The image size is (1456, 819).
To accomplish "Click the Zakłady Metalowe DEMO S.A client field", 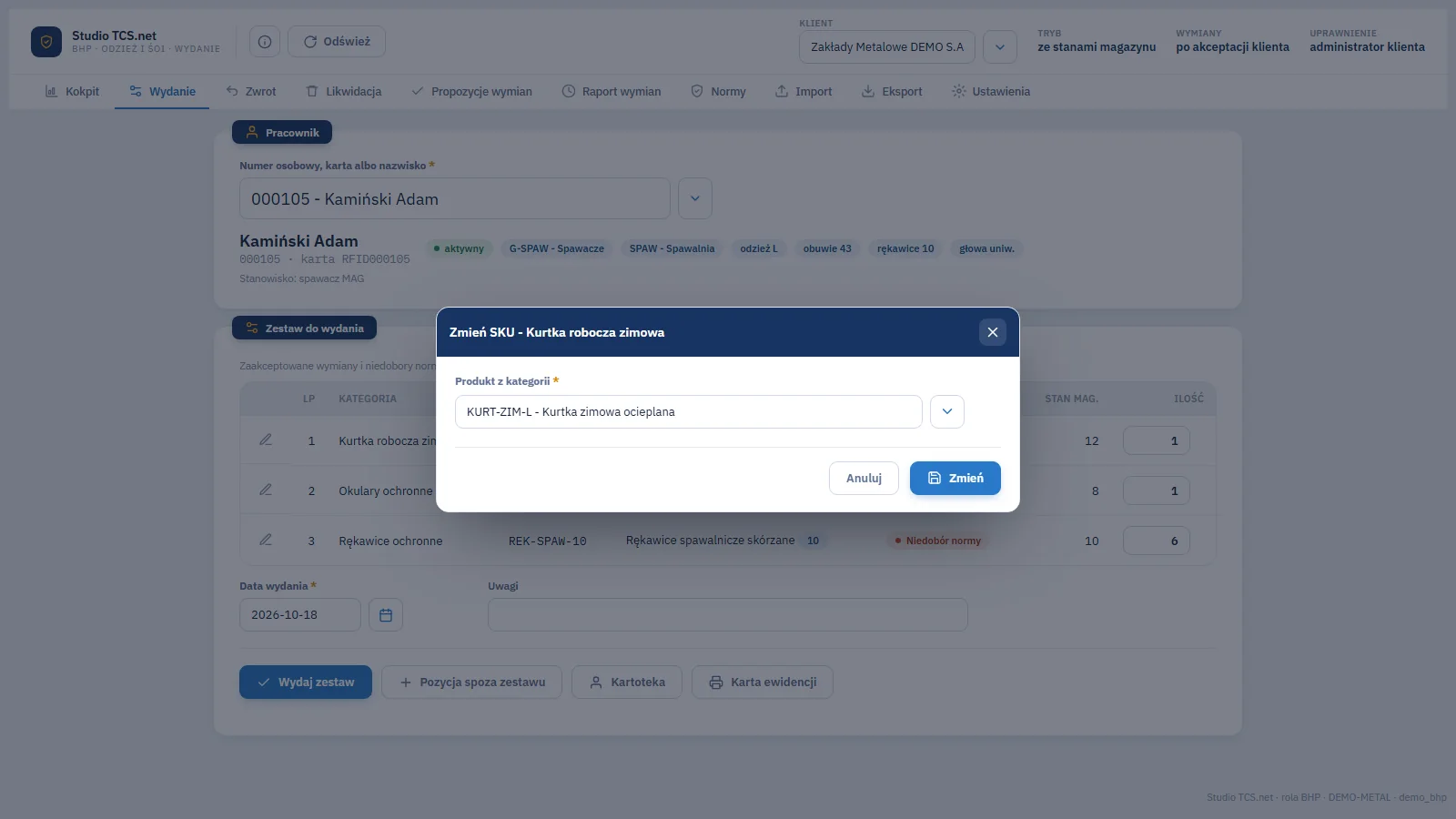I will (887, 47).
